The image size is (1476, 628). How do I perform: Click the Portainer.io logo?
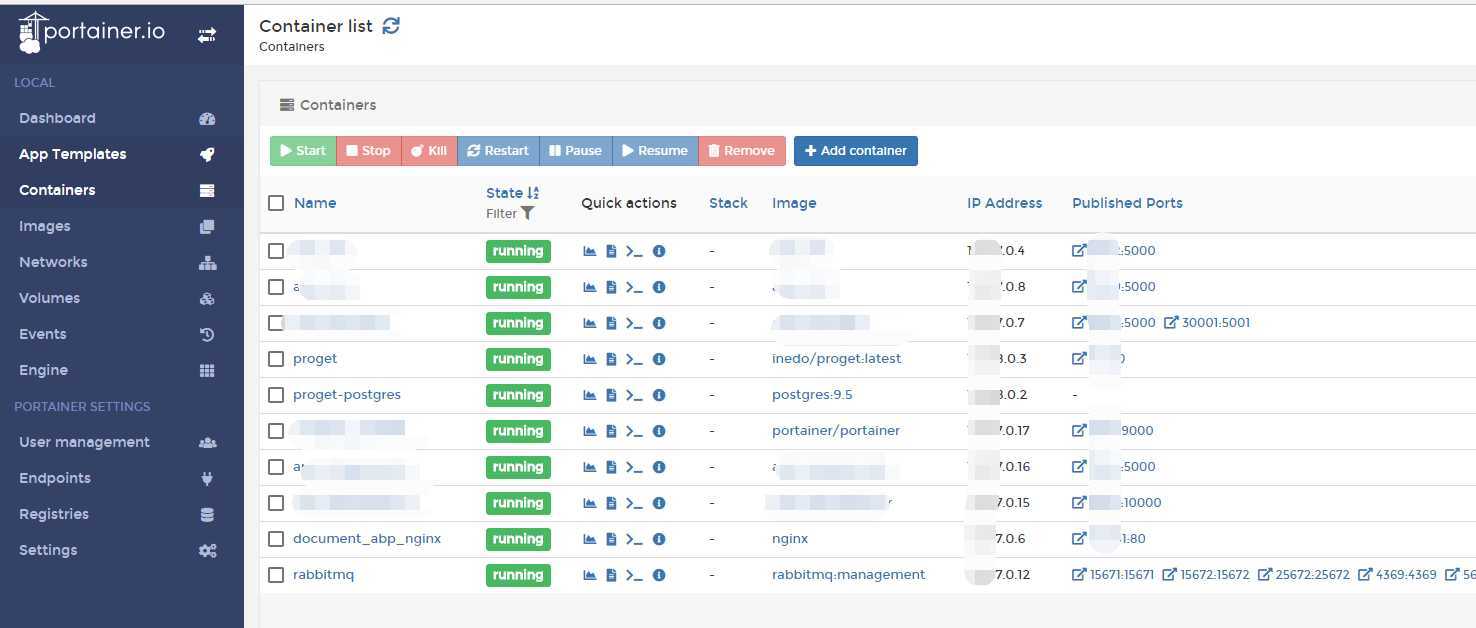[x=92, y=32]
